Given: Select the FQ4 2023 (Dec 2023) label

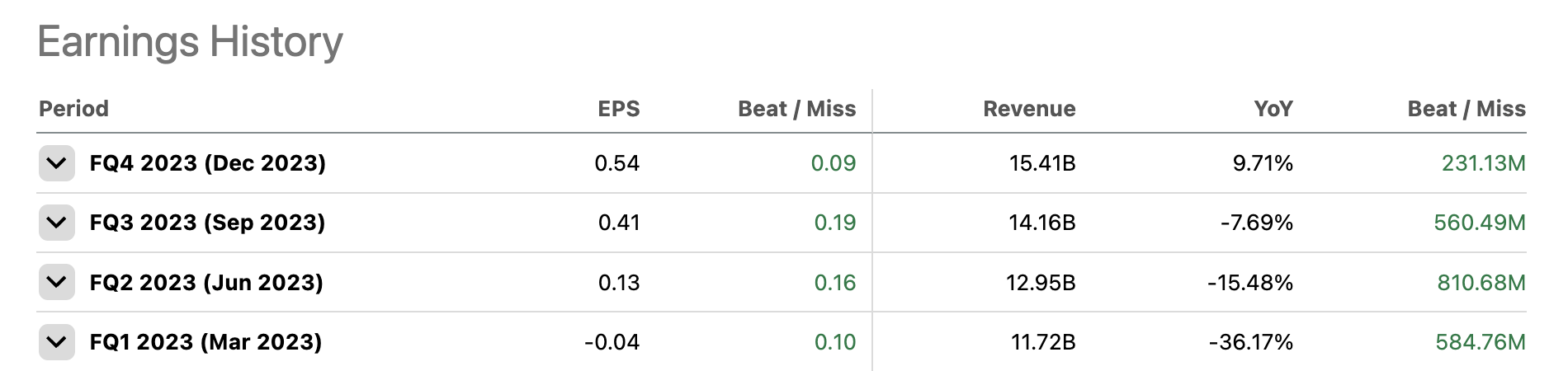Looking at the screenshot, I should point(207,163).
